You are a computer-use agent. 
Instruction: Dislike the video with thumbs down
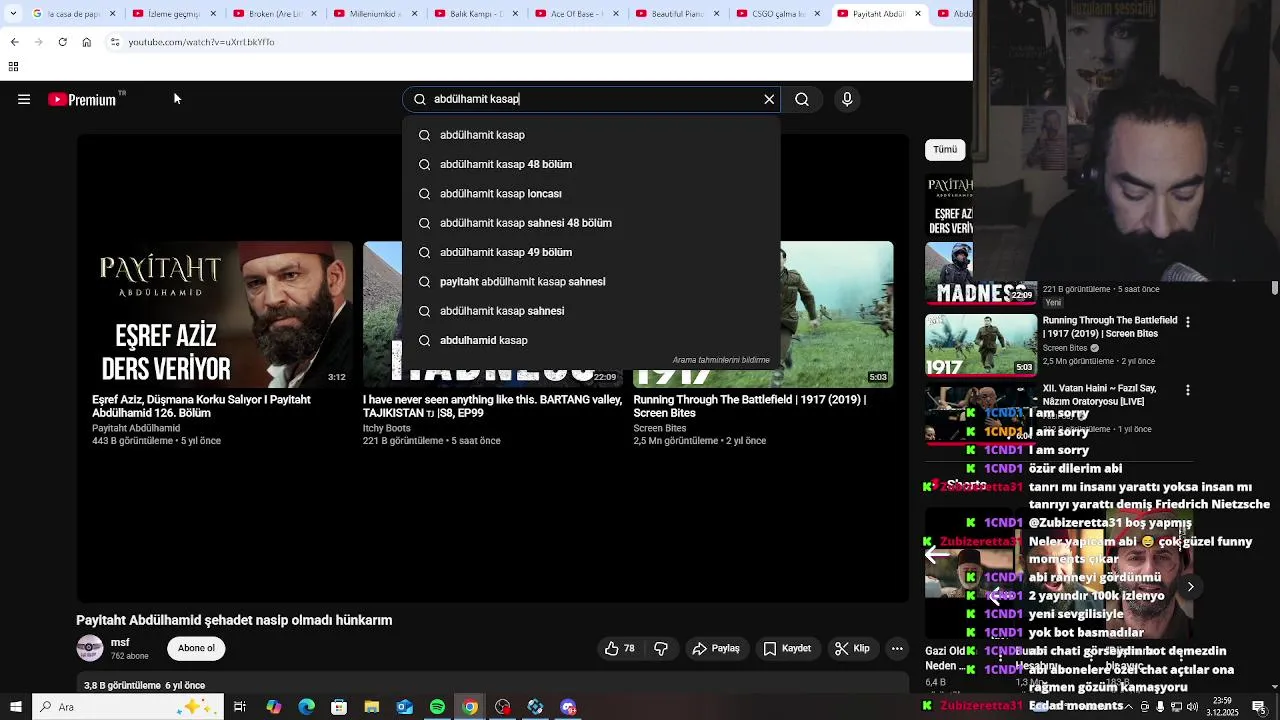coord(661,649)
